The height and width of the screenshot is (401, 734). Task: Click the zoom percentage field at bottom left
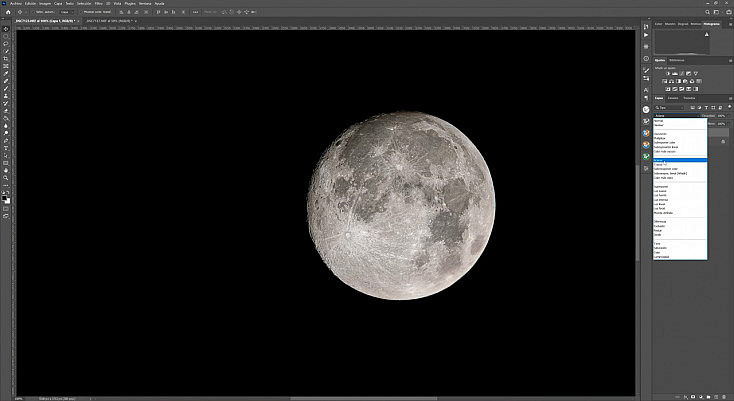[19, 399]
